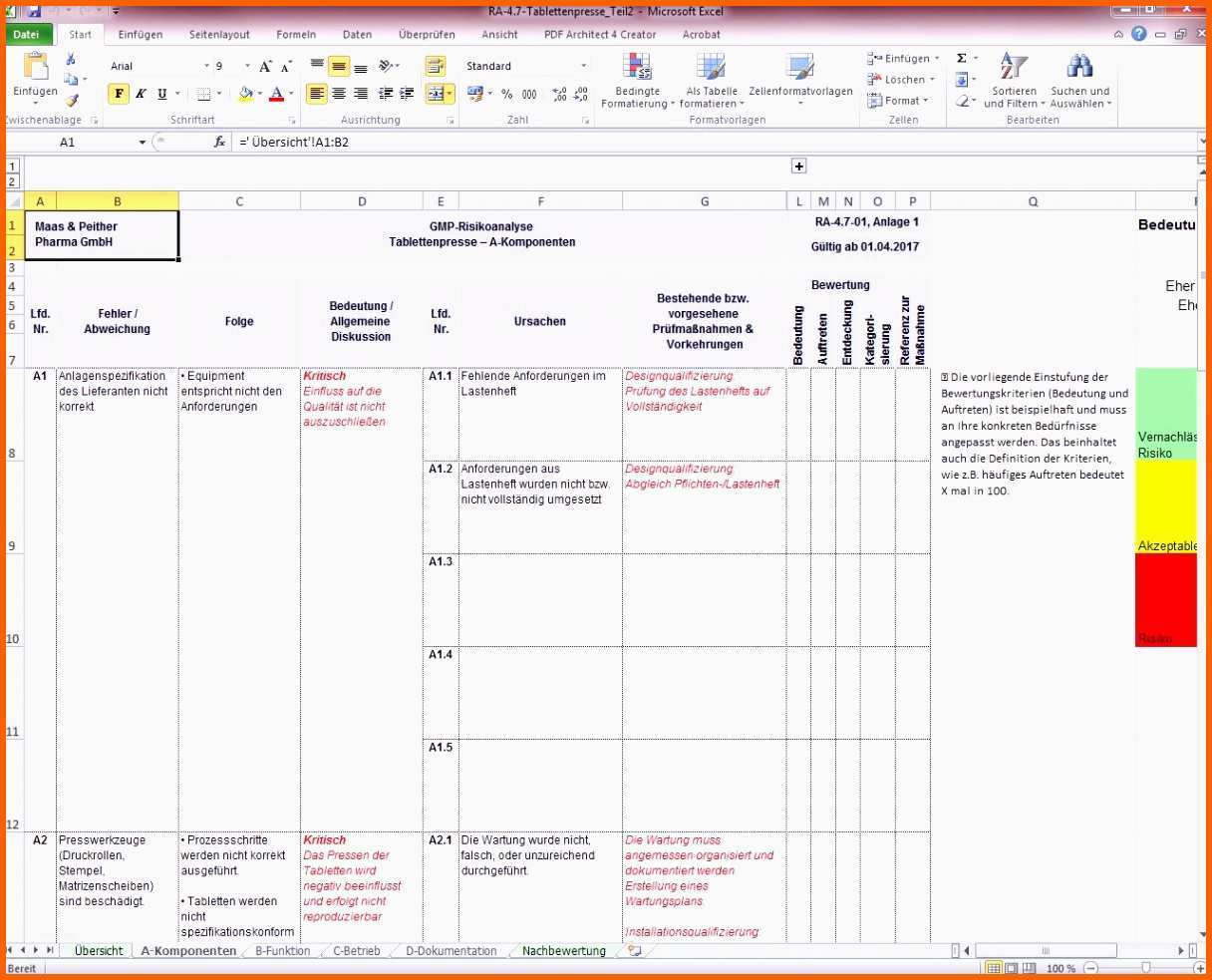1212x980 pixels.
Task: Click the Löschen button in Zellen group
Action: 898,79
